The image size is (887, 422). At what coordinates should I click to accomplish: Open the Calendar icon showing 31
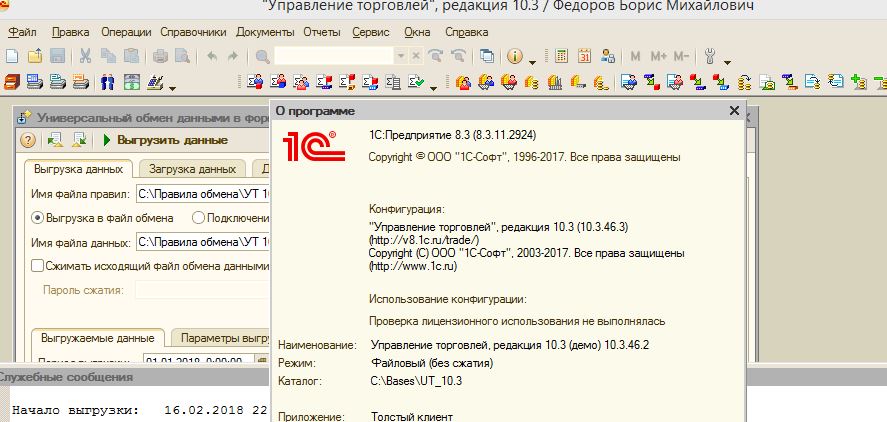click(584, 56)
